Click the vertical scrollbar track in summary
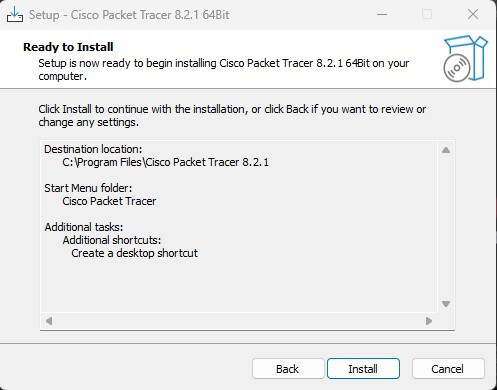Screen dimensions: 497x390 pos(446,227)
